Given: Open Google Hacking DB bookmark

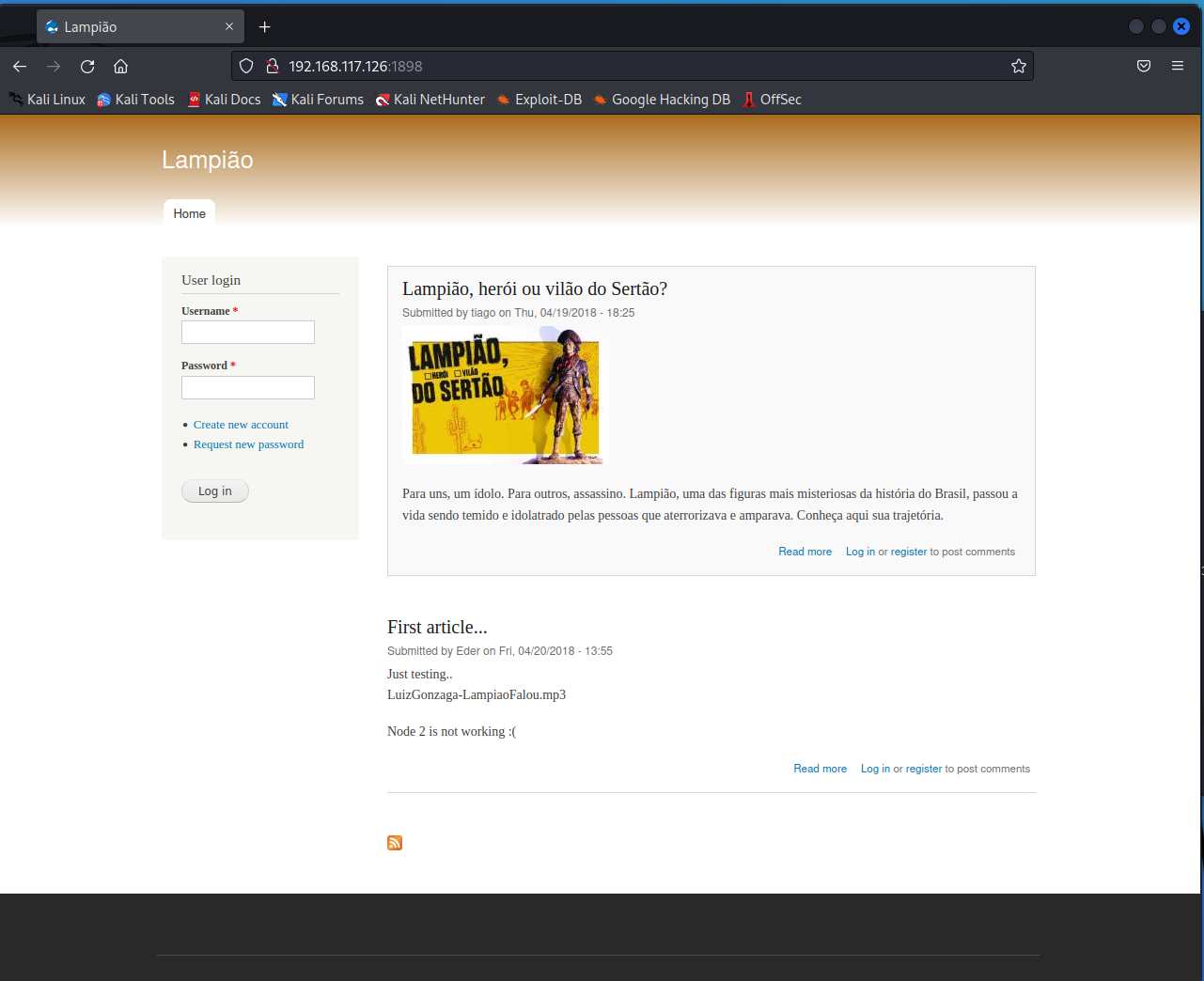Looking at the screenshot, I should (x=662, y=100).
